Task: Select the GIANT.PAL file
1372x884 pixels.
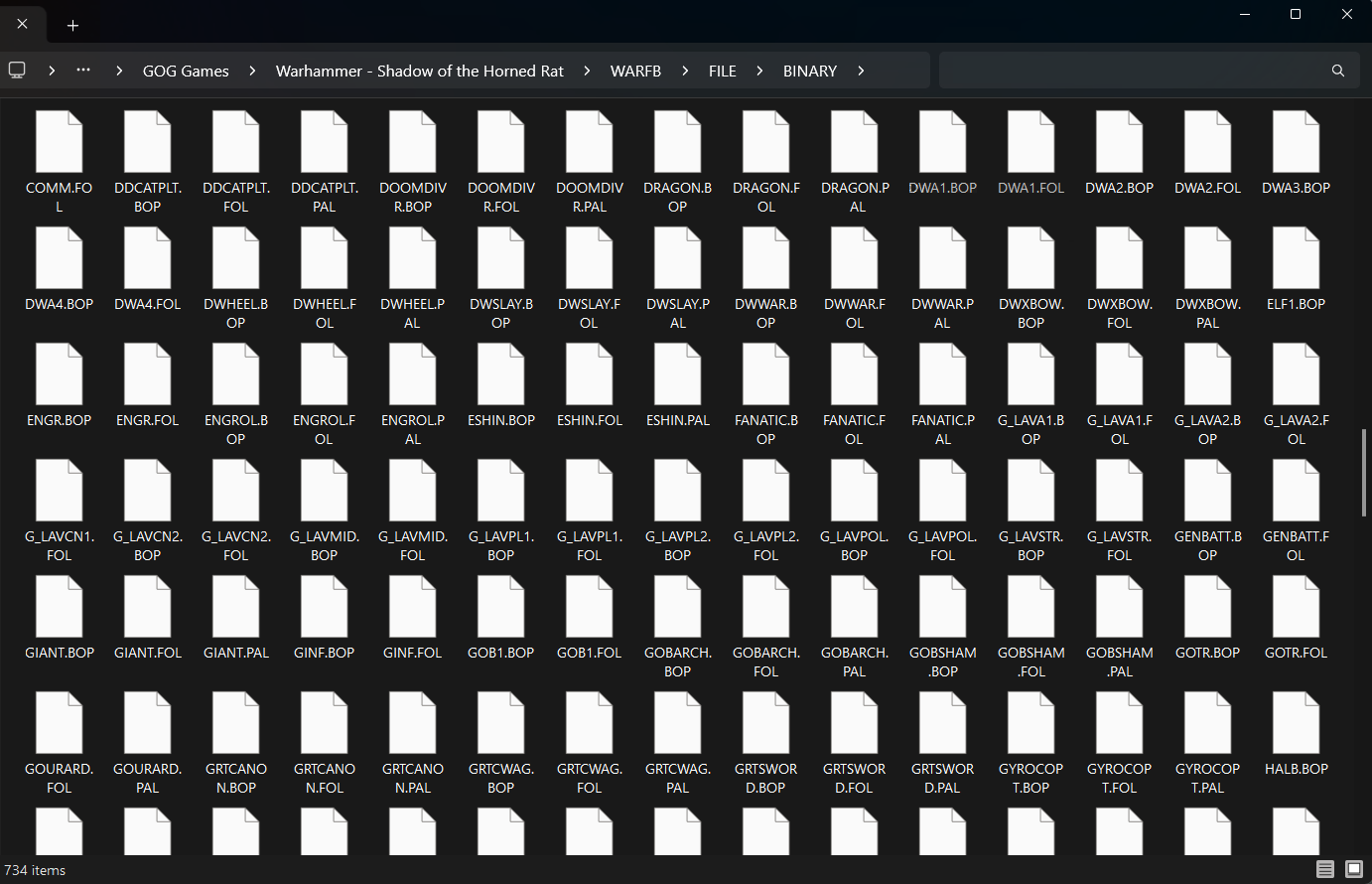Action: point(236,618)
